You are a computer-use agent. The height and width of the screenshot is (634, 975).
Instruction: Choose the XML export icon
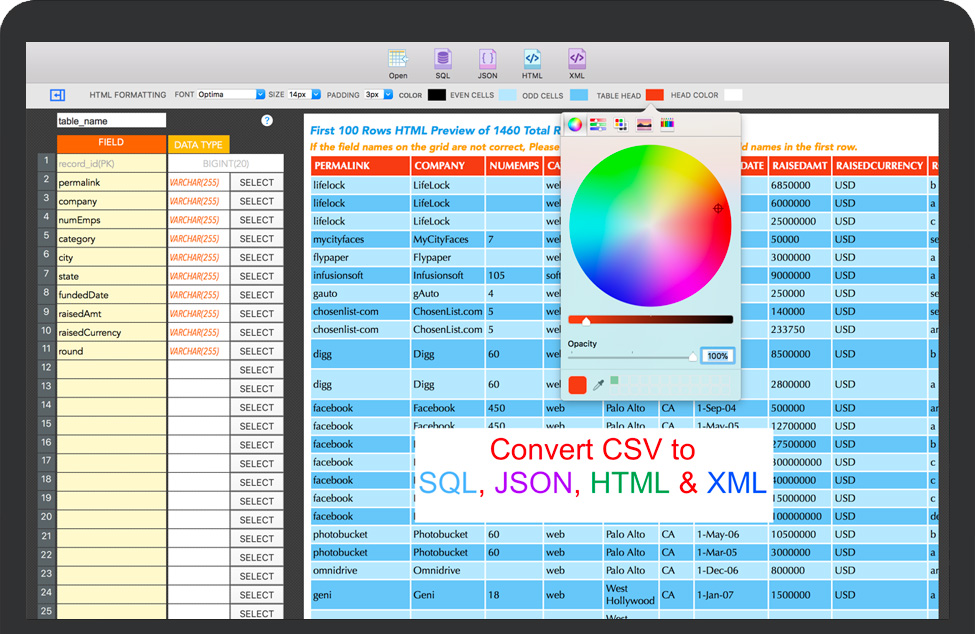(x=577, y=59)
